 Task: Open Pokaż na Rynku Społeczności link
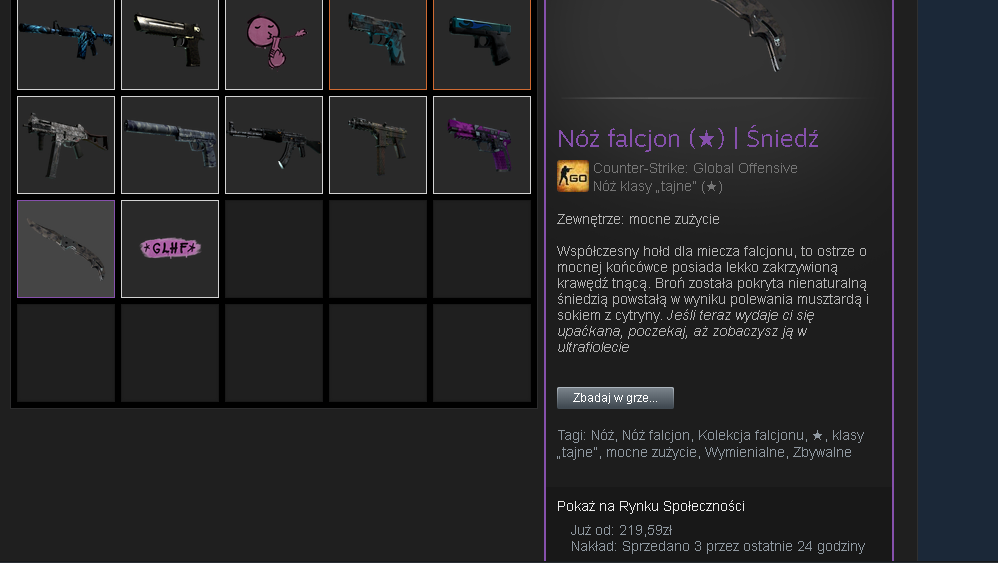point(650,506)
